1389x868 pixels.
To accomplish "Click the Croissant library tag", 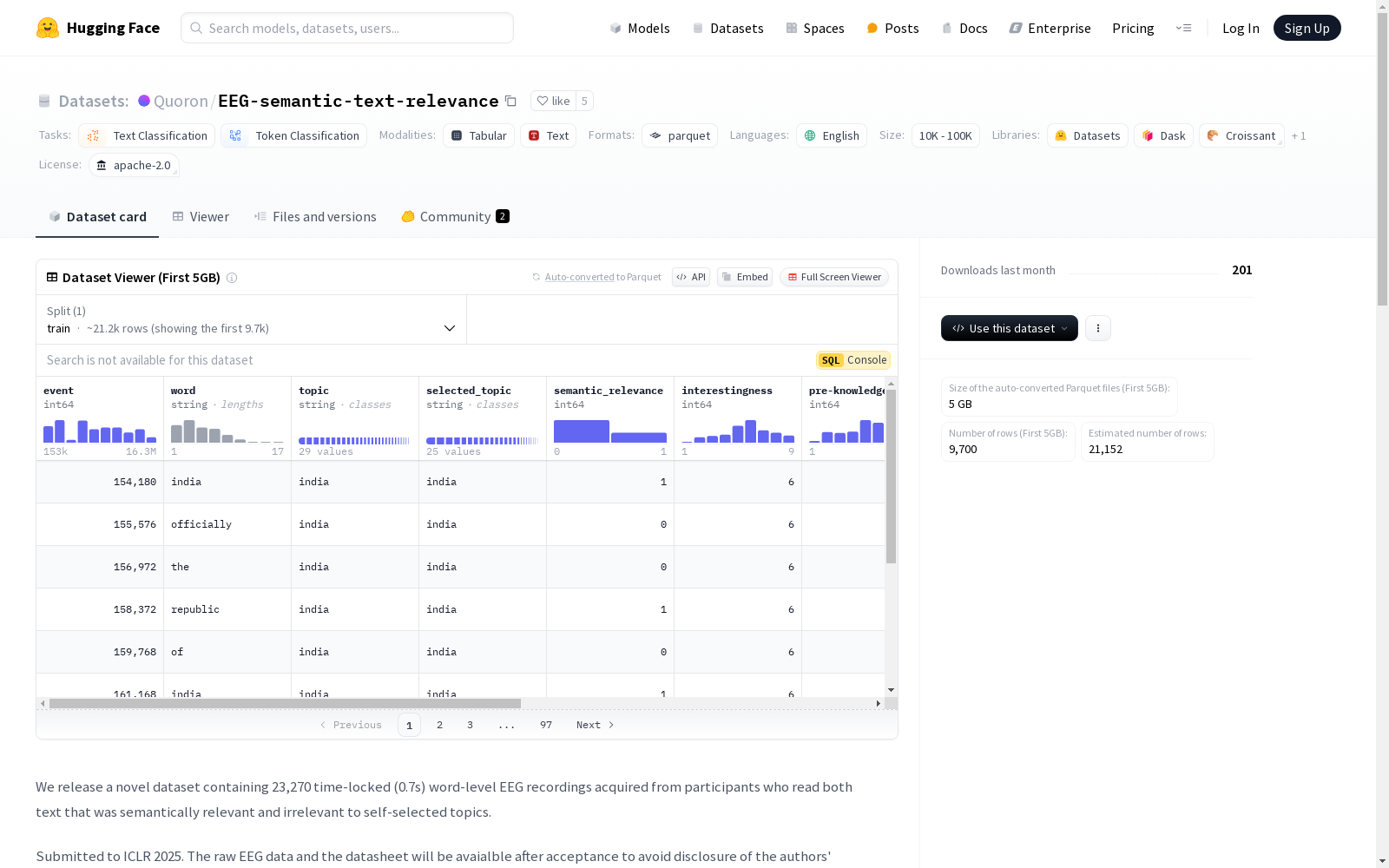I will [1241, 135].
